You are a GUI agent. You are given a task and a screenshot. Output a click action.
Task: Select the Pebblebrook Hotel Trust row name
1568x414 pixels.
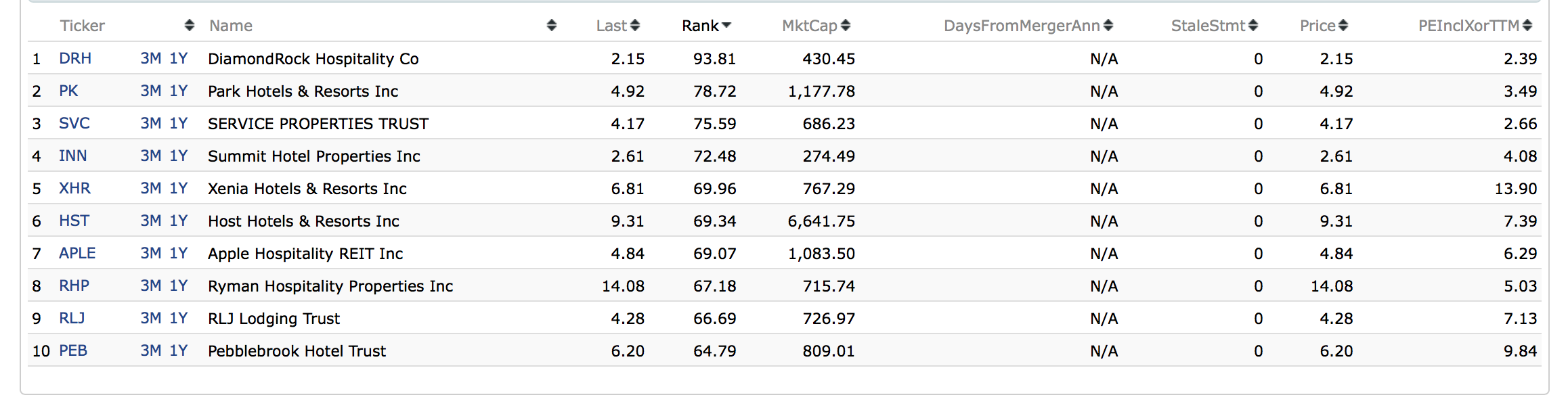[297, 351]
